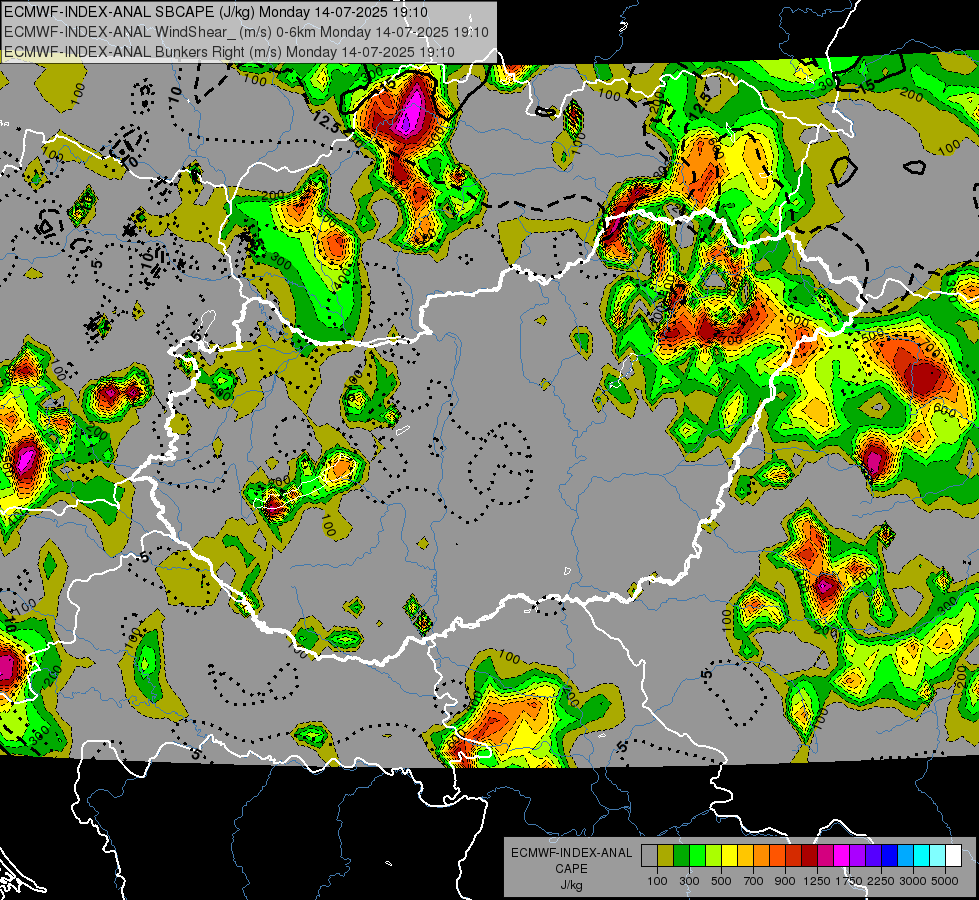979x900 pixels.
Task: Click the legend tick label 900
Action: pyautogui.click(x=785, y=881)
